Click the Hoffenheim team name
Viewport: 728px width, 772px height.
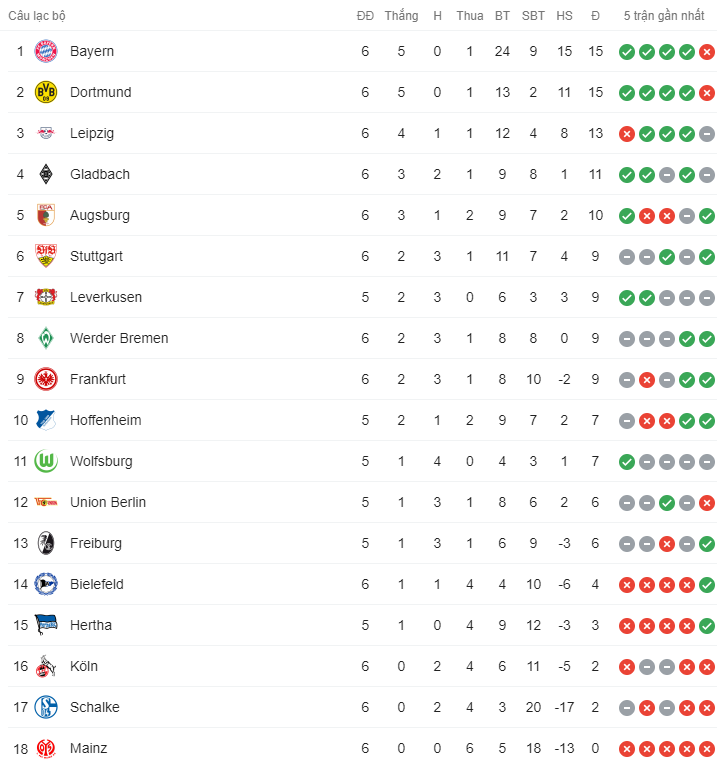(106, 421)
